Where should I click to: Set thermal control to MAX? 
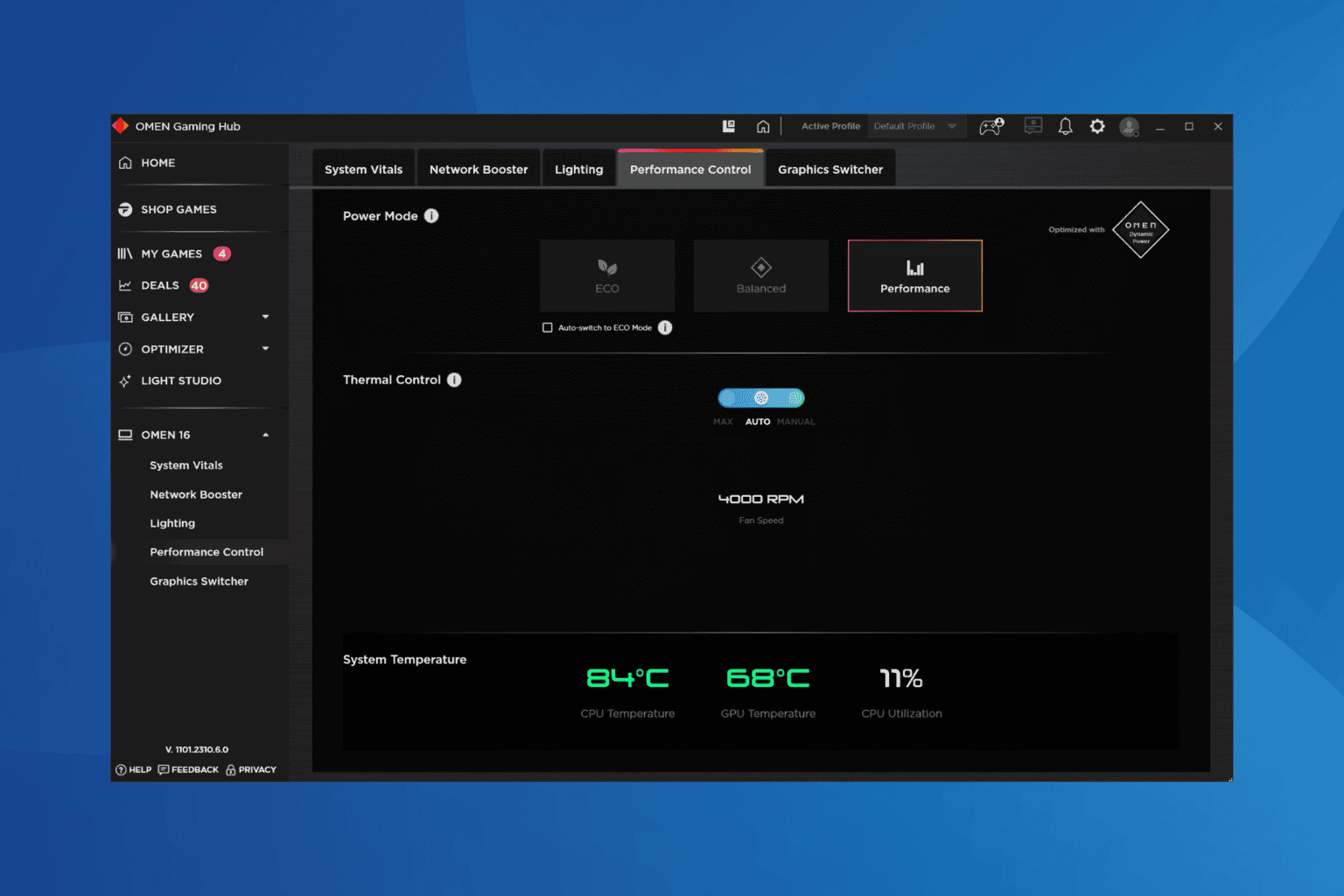(723, 422)
